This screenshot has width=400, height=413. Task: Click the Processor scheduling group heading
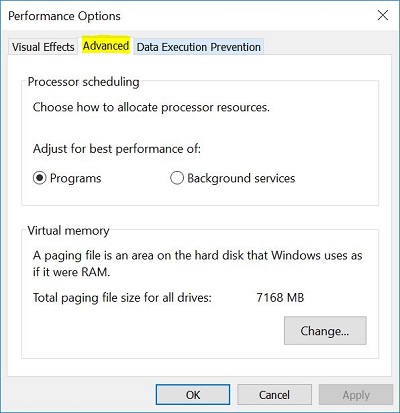tap(83, 82)
